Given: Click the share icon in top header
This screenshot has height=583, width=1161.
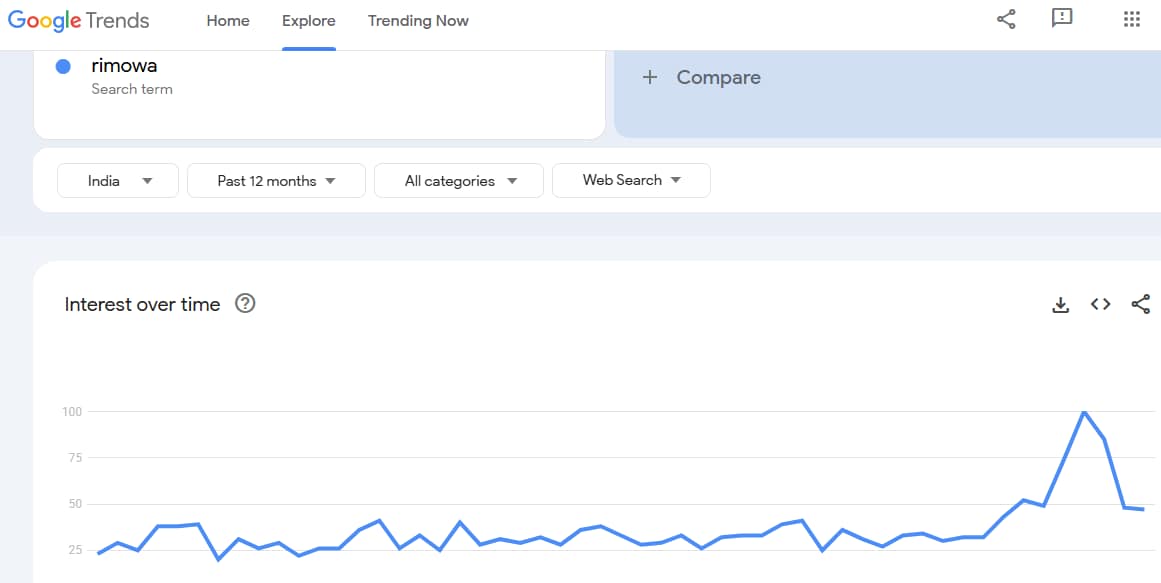Looking at the screenshot, I should pyautogui.click(x=1006, y=19).
